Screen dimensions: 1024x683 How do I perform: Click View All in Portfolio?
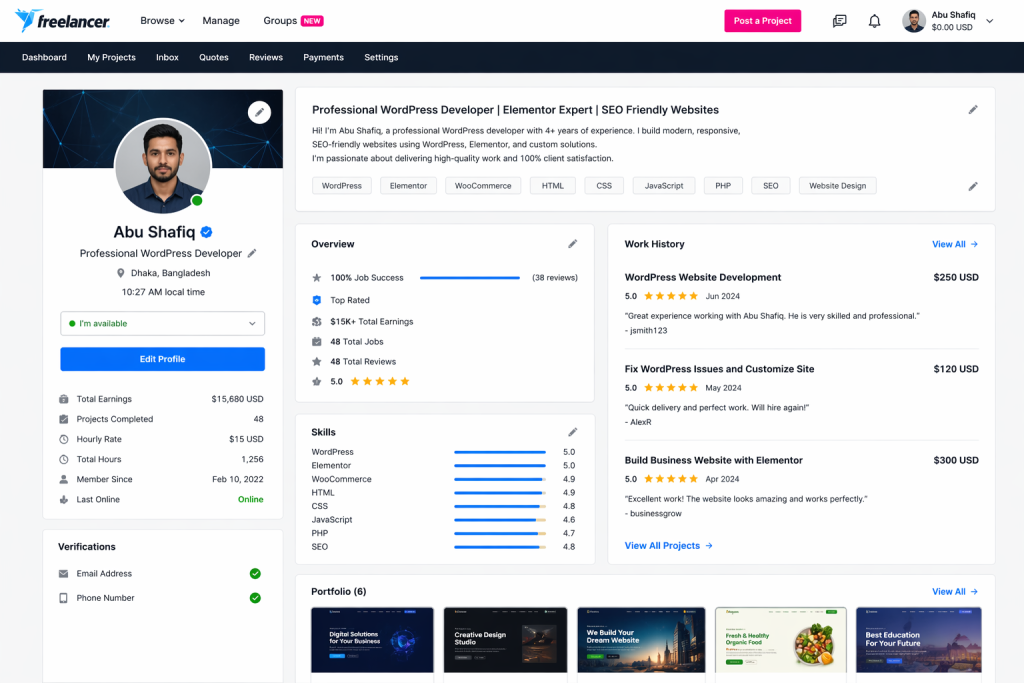pyautogui.click(x=955, y=592)
